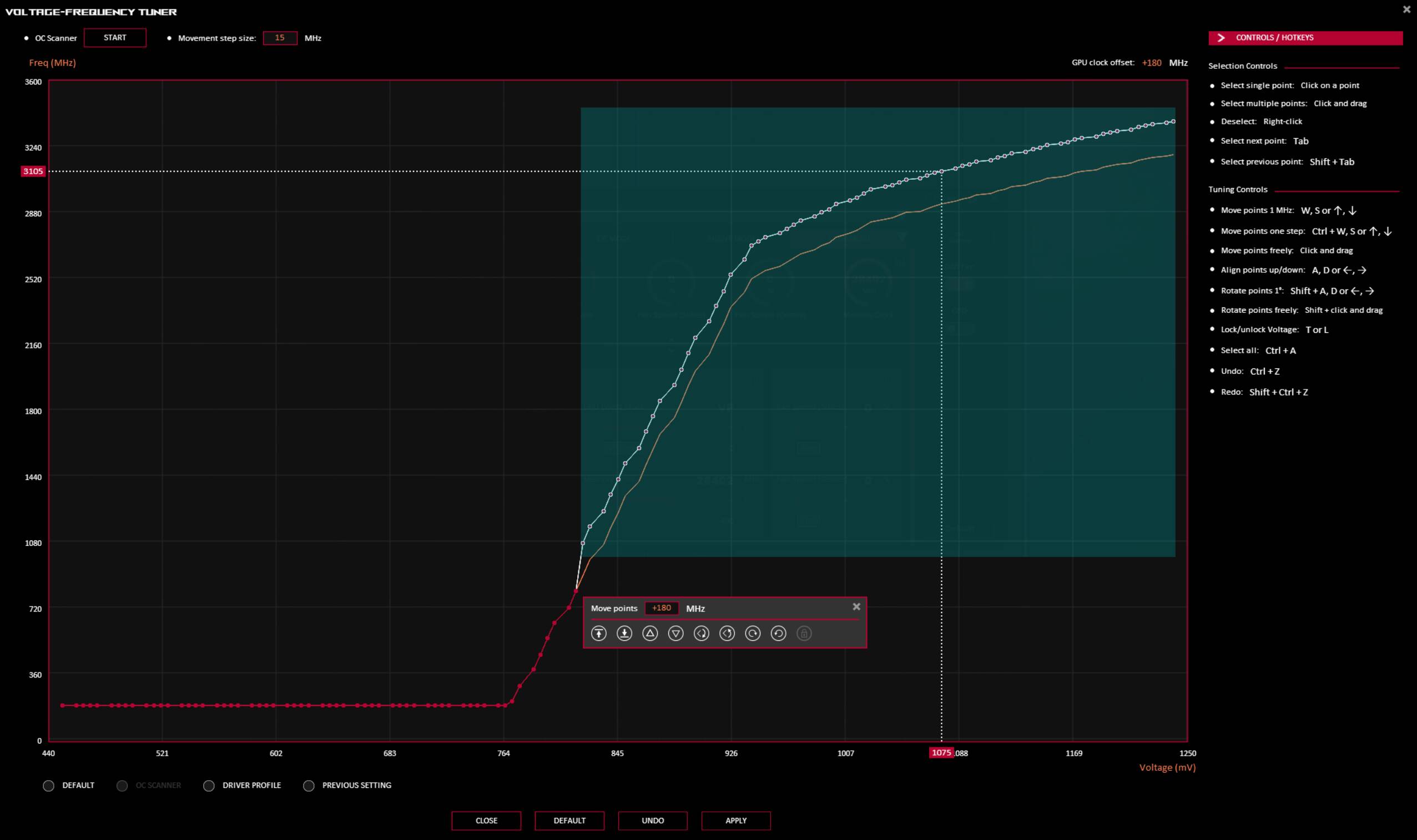
Task: Click the move-points-down-one-step icon (arrow to baseline)
Action: (x=624, y=634)
